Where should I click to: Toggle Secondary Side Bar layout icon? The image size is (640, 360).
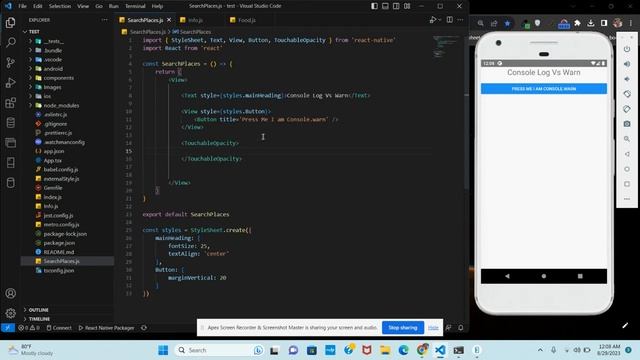pos(396,6)
